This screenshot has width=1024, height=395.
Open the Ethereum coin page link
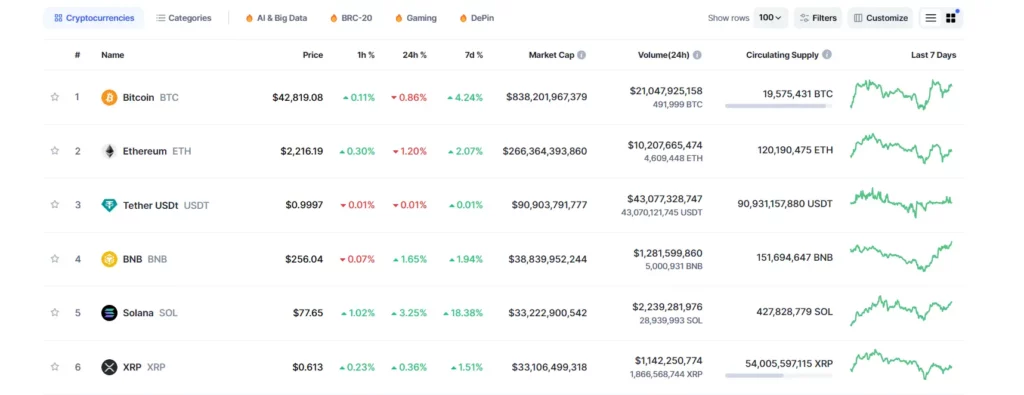point(144,151)
